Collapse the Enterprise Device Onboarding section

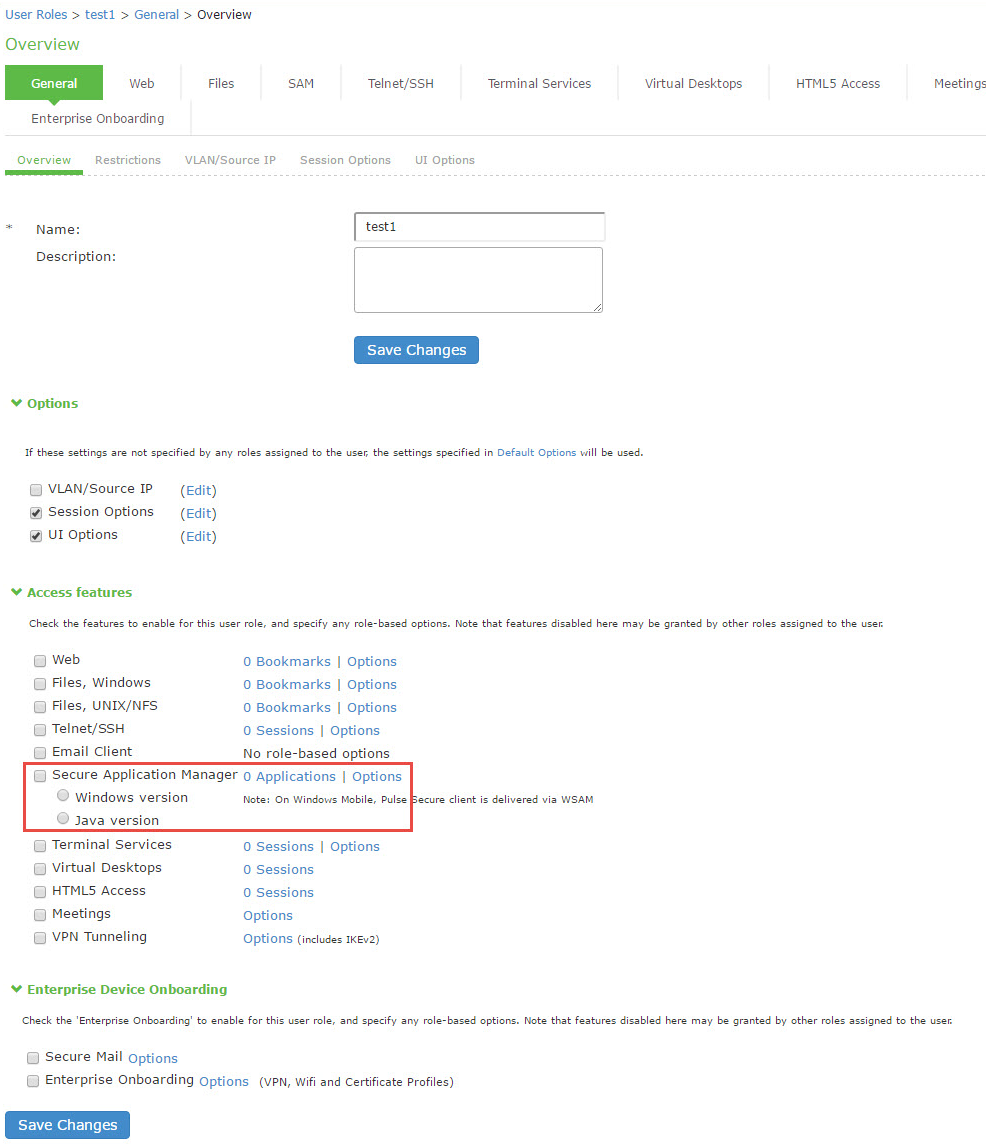16,988
